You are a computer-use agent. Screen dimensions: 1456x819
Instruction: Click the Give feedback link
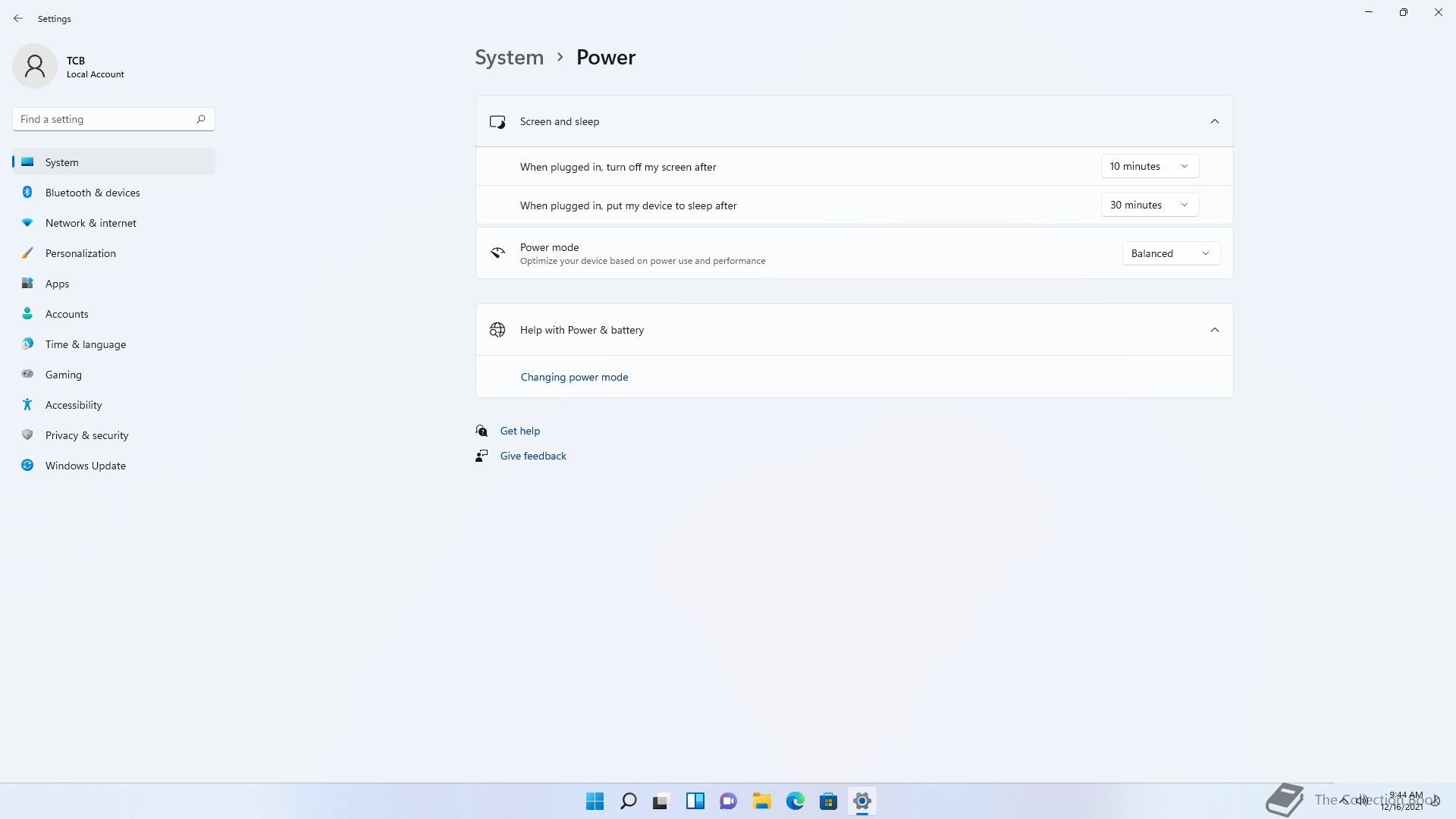(x=532, y=456)
